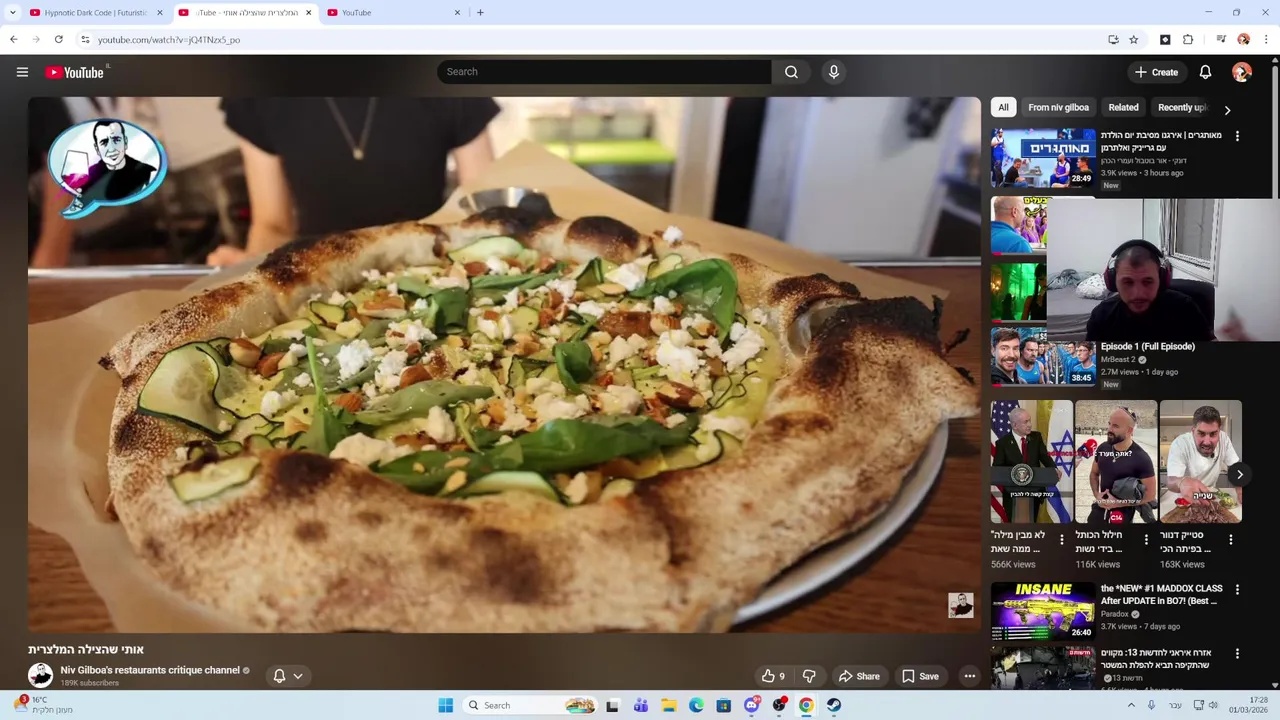Open the אותי שהצילה המלצרית video title

click(86, 649)
